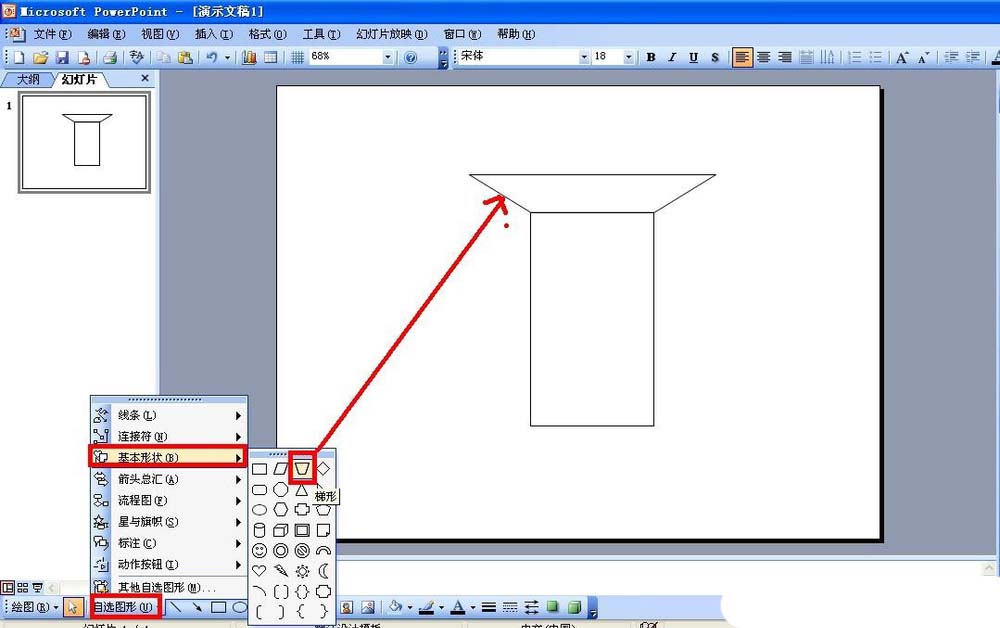The width and height of the screenshot is (1000, 628).
Task: Toggle Italic formatting
Action: coord(672,57)
